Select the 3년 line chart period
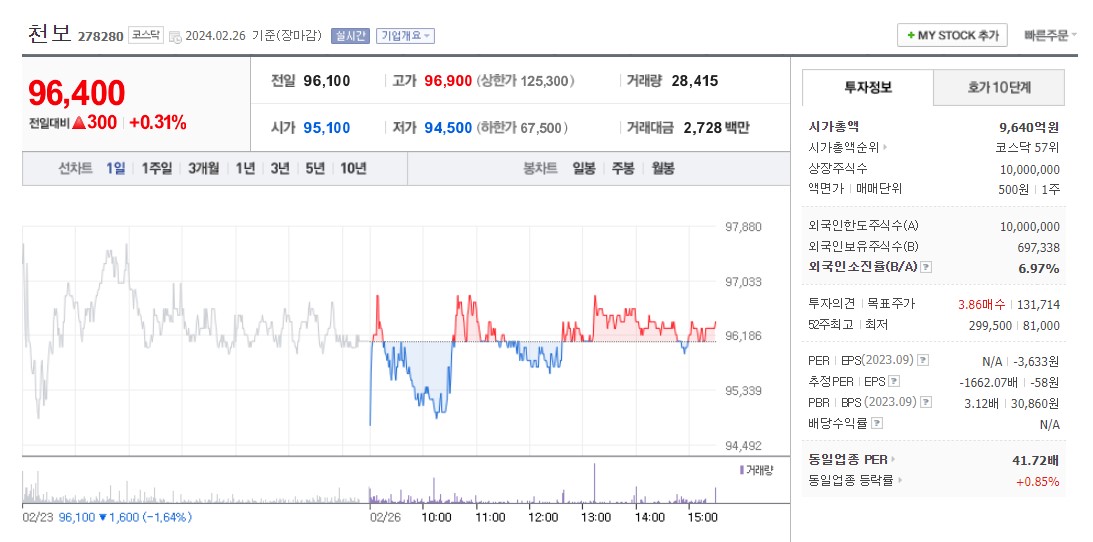This screenshot has width=1093, height=542. 280,168
